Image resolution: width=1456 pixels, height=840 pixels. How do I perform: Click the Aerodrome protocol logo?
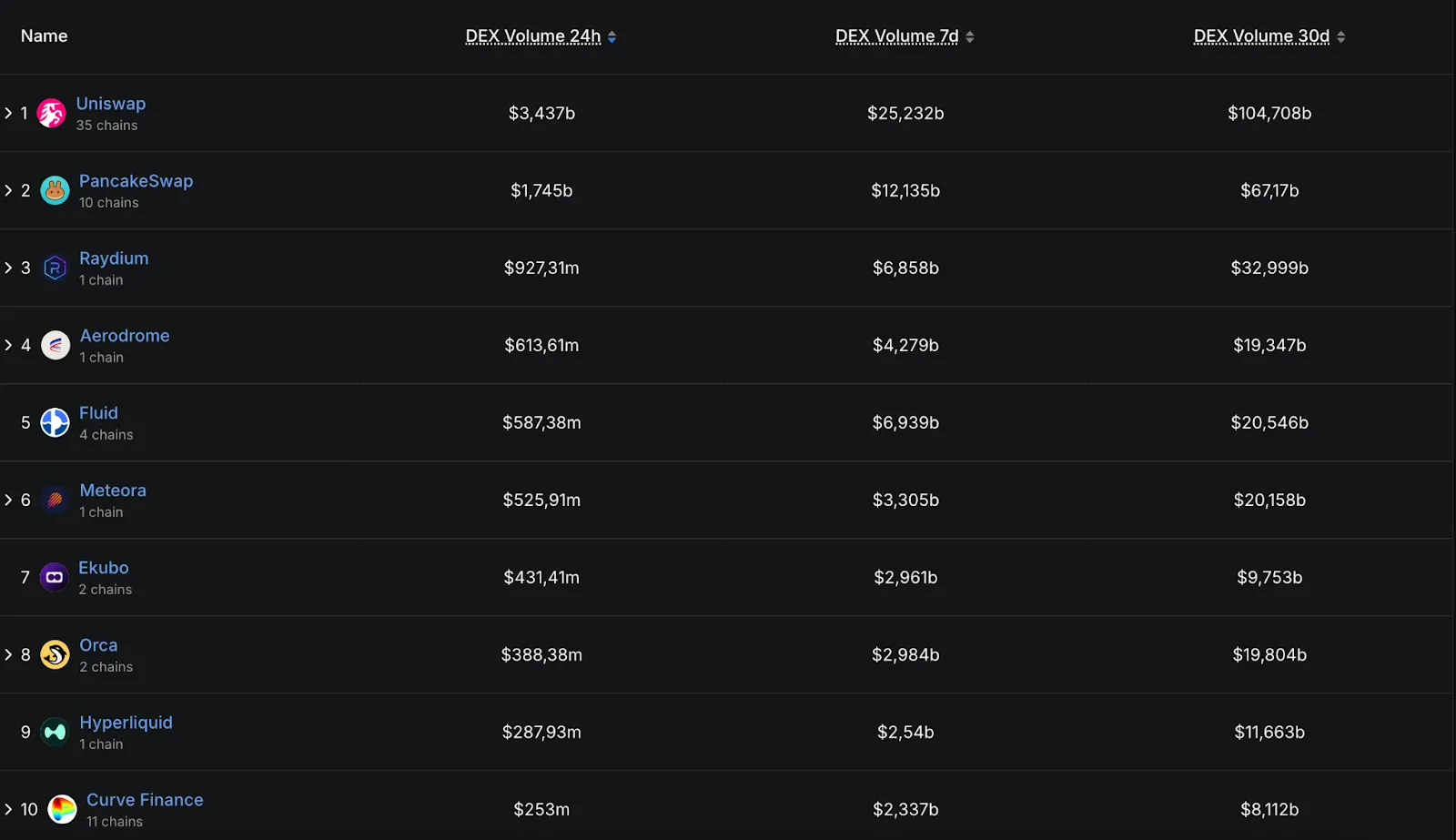[x=56, y=345]
